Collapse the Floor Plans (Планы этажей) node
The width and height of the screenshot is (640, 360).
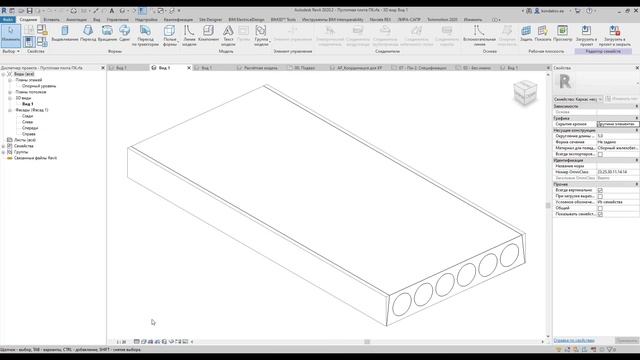(10, 80)
